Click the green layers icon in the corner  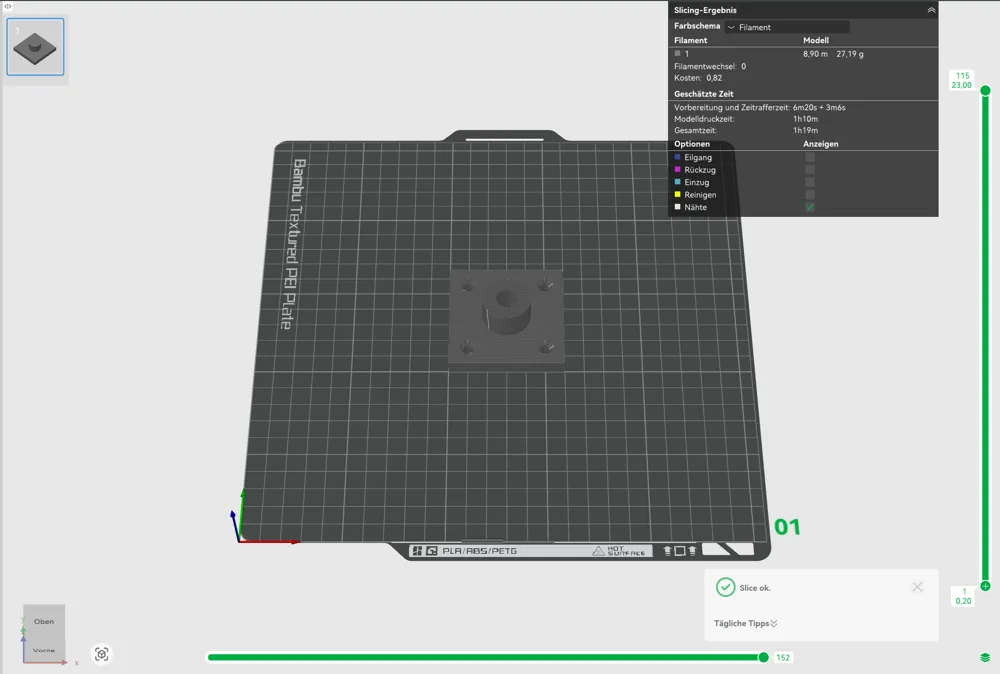pyautogui.click(x=985, y=657)
